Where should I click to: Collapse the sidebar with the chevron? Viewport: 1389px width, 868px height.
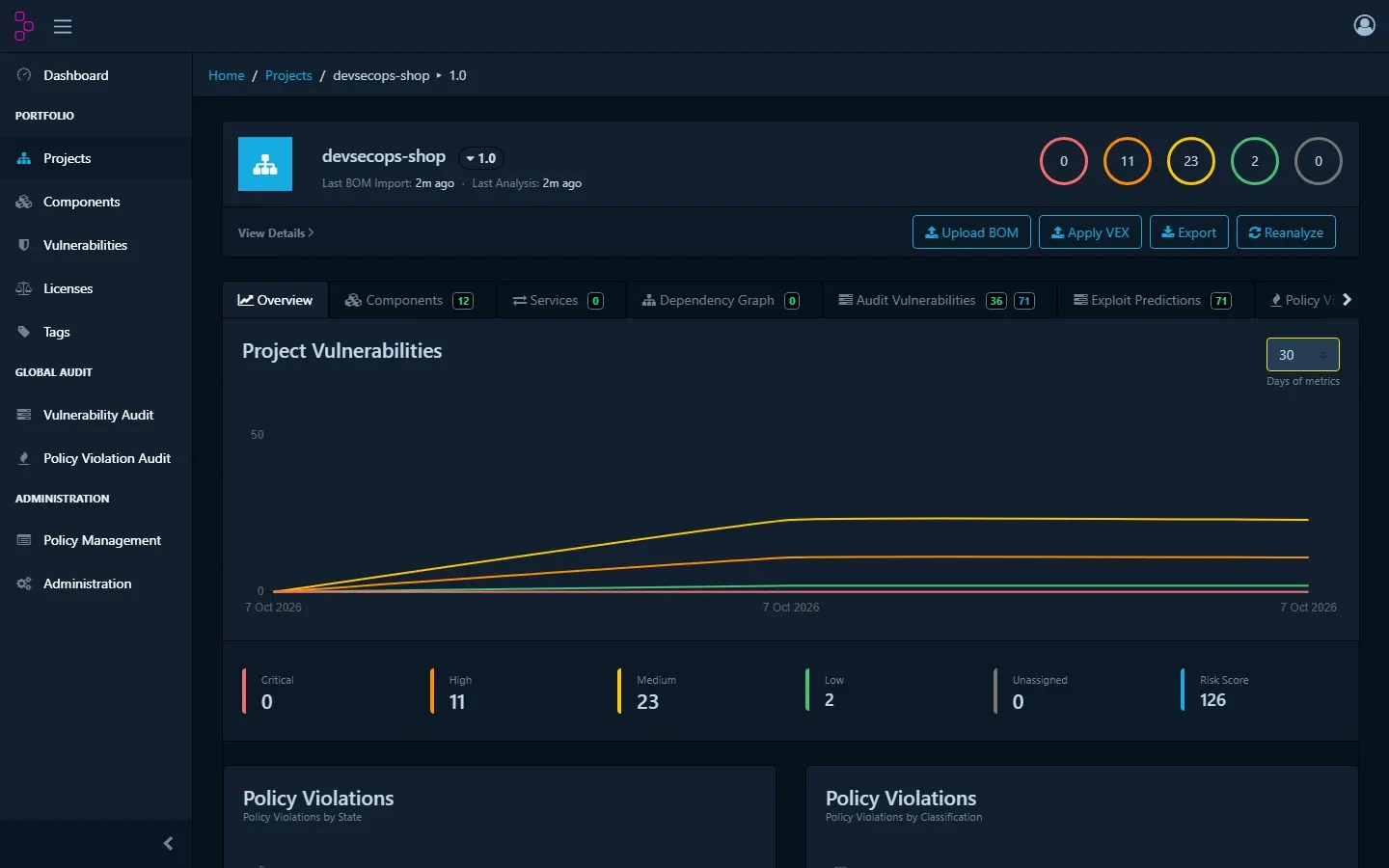168,844
